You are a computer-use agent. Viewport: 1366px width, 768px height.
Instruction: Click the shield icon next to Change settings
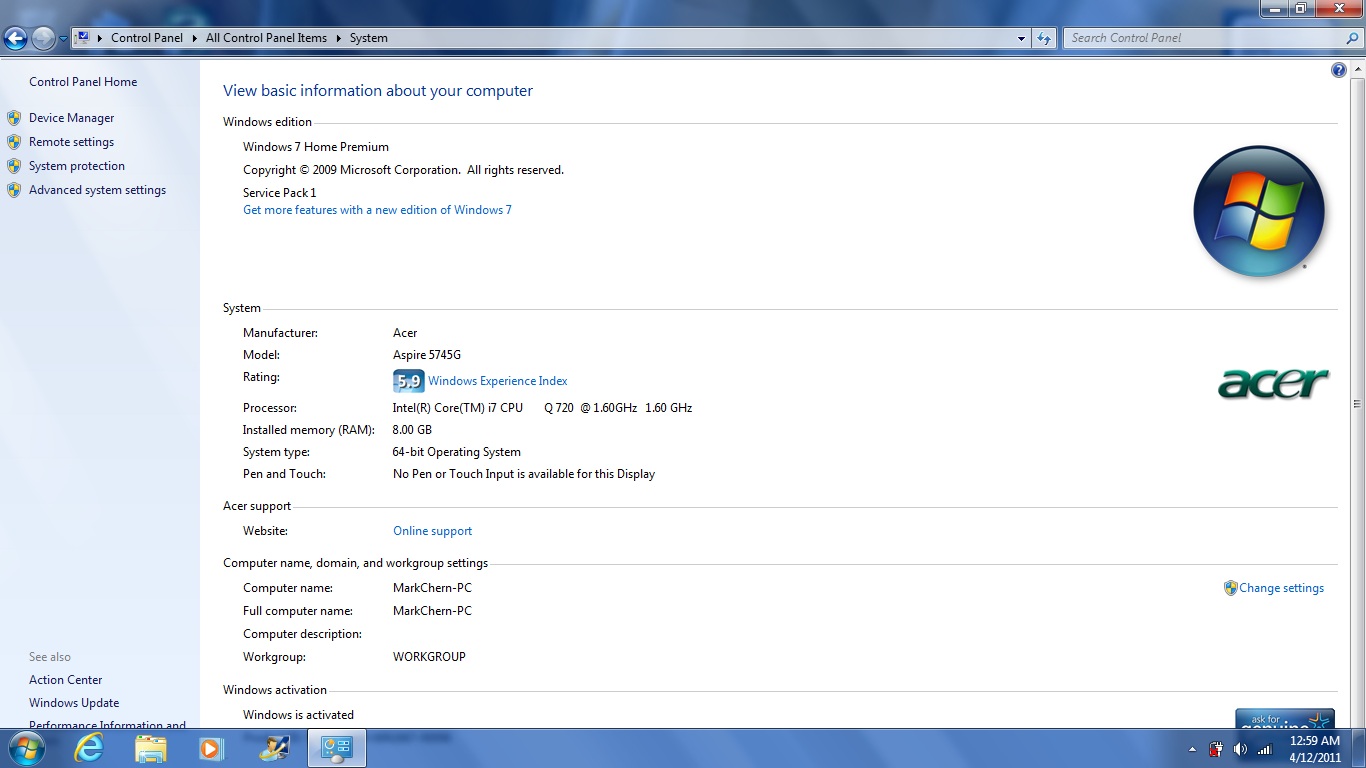[1231, 588]
